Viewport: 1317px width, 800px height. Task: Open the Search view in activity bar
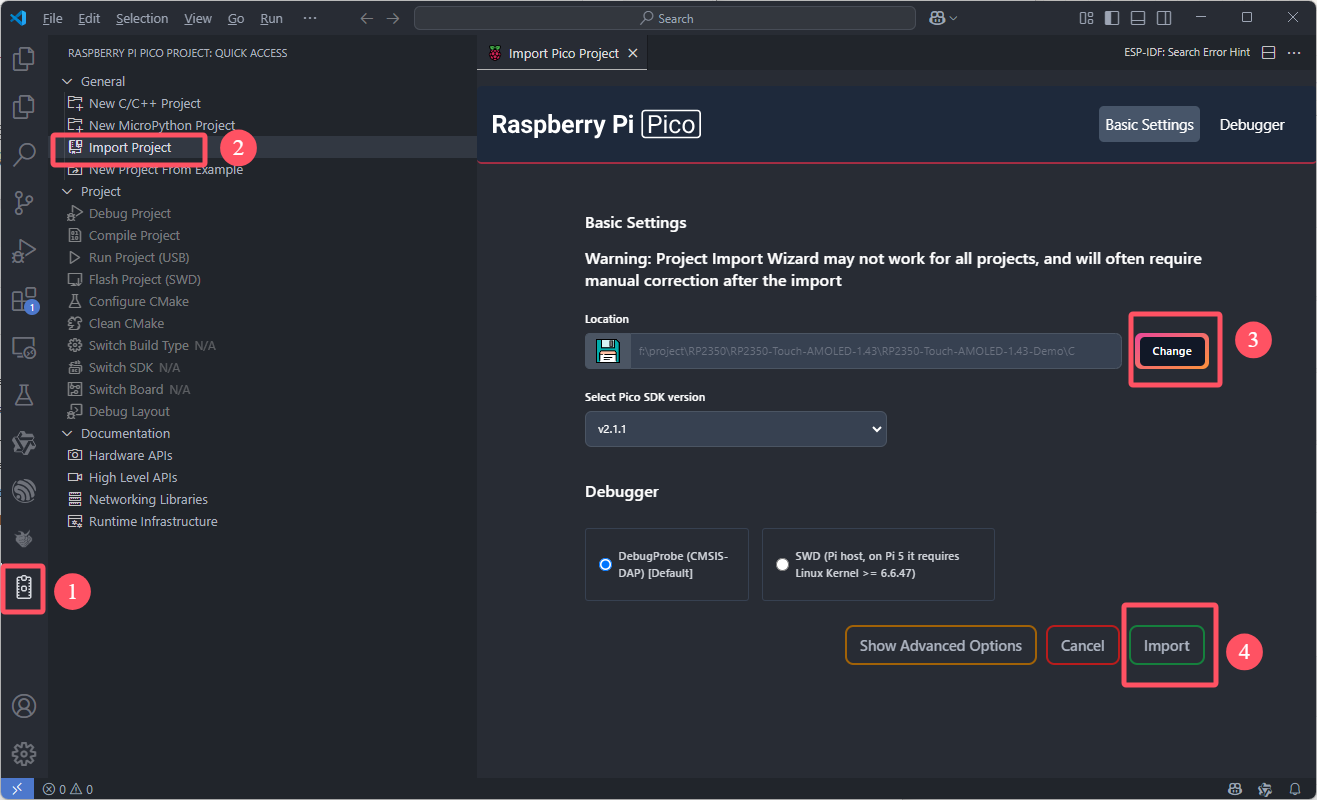click(x=24, y=155)
